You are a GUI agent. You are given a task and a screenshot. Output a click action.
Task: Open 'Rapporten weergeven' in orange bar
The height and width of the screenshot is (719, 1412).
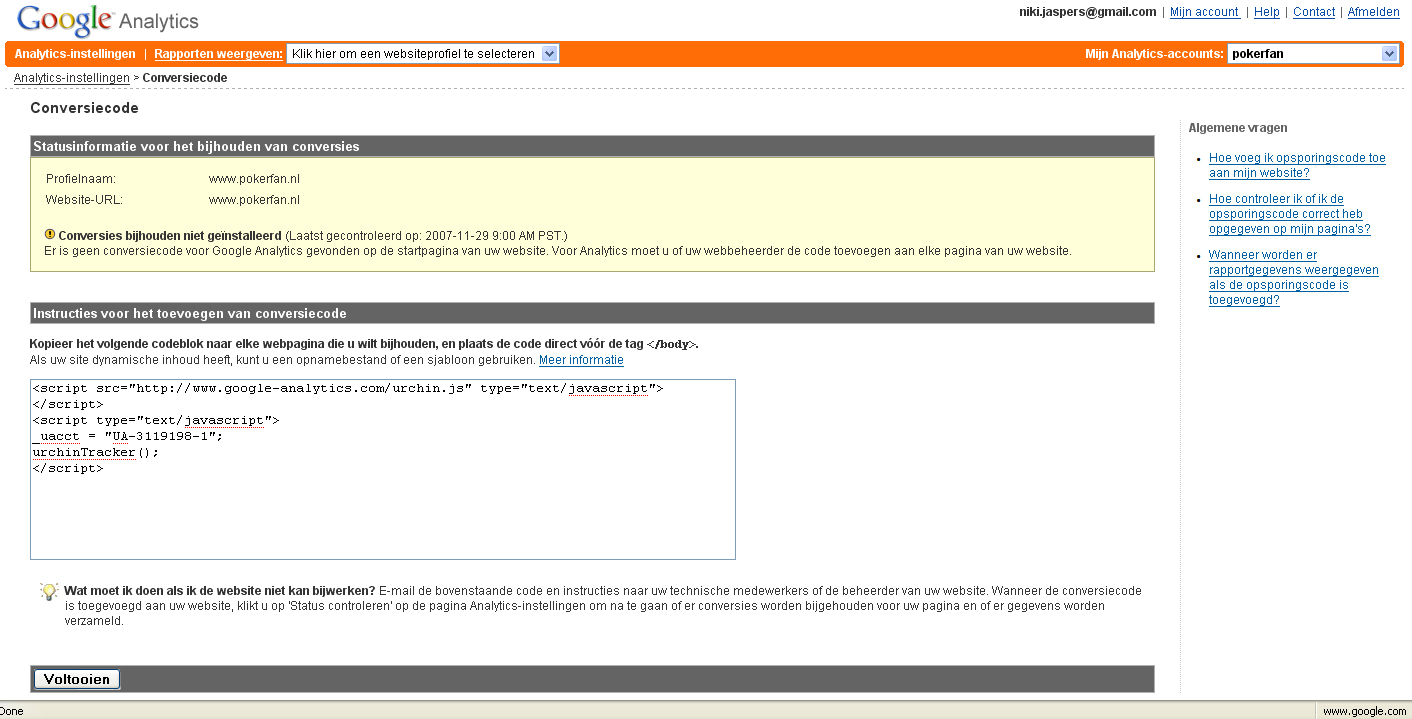pyautogui.click(x=218, y=54)
